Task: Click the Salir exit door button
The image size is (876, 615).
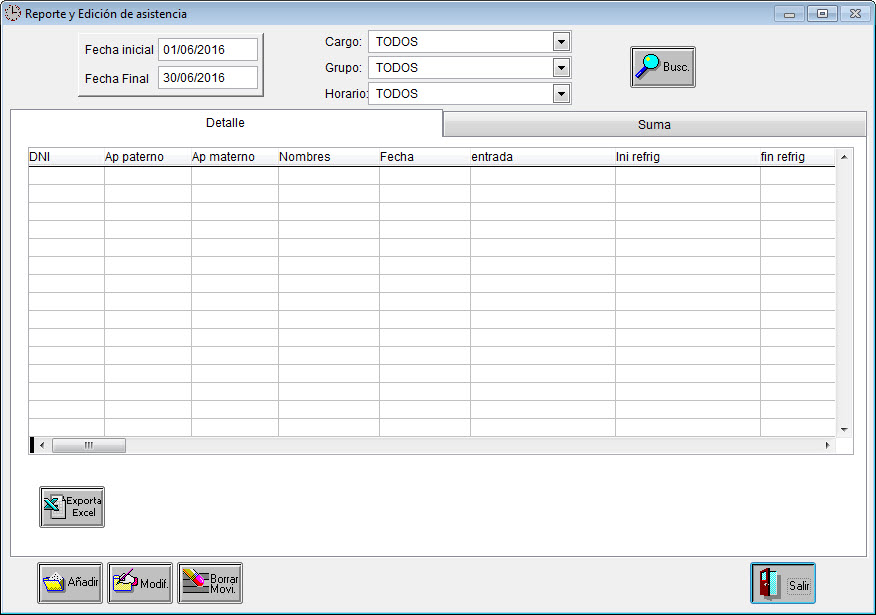Action: [783, 583]
